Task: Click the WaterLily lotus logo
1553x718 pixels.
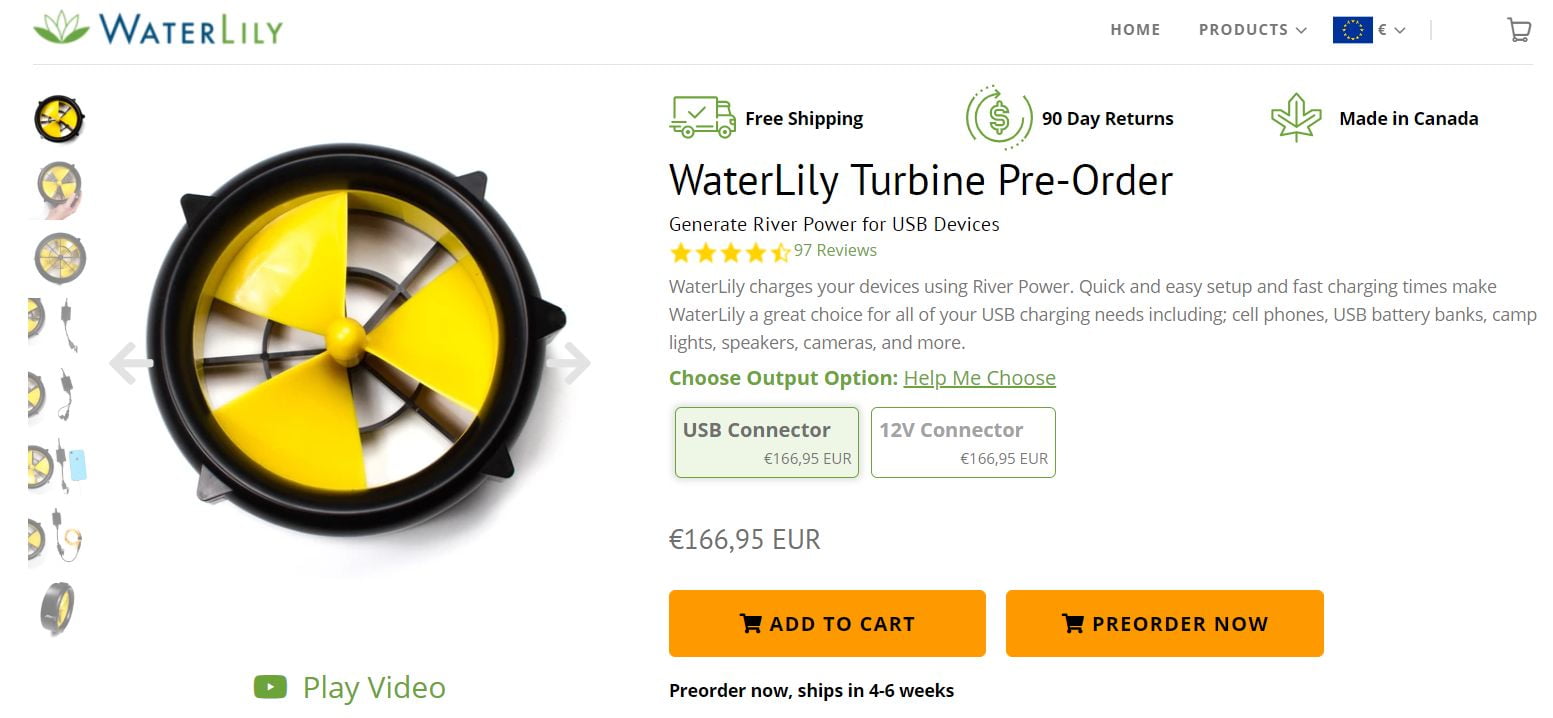Action: pyautogui.click(x=61, y=27)
